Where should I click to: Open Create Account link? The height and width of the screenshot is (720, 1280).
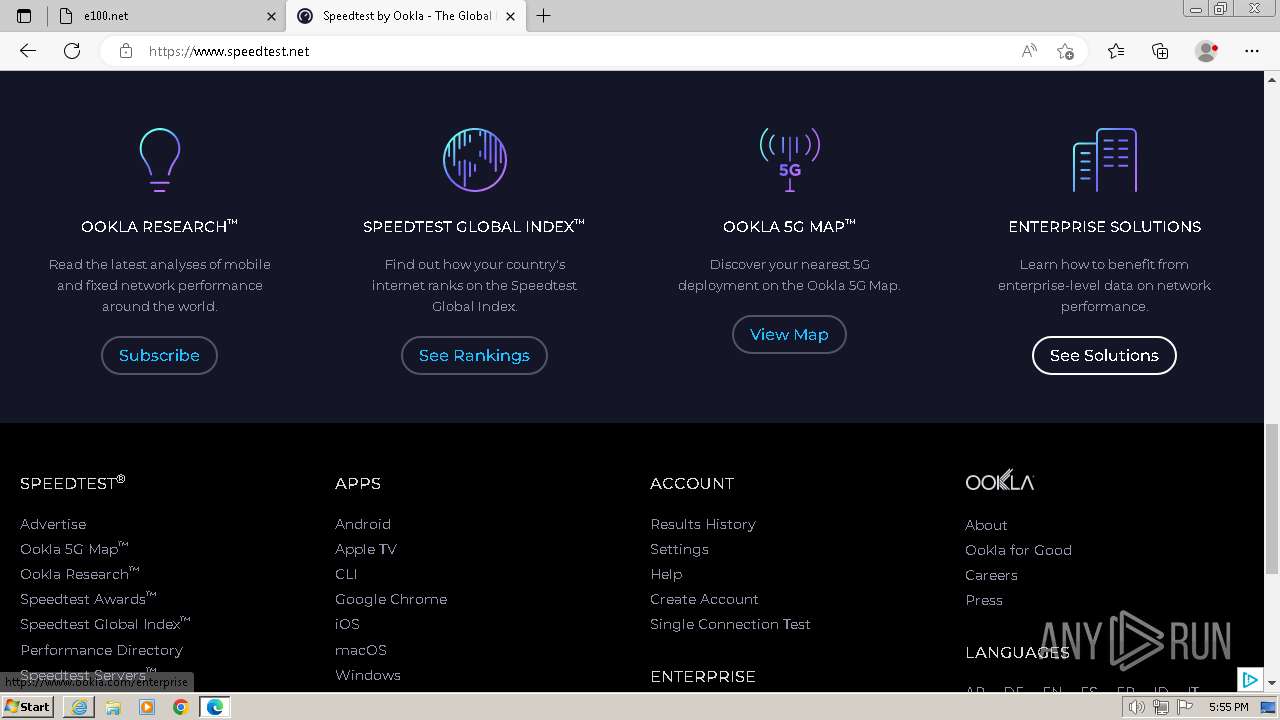pyautogui.click(x=704, y=599)
